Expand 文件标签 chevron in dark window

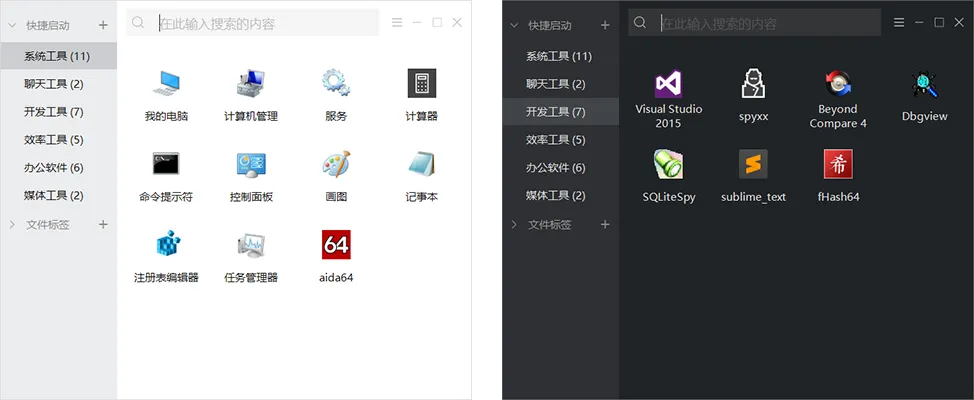(514, 224)
